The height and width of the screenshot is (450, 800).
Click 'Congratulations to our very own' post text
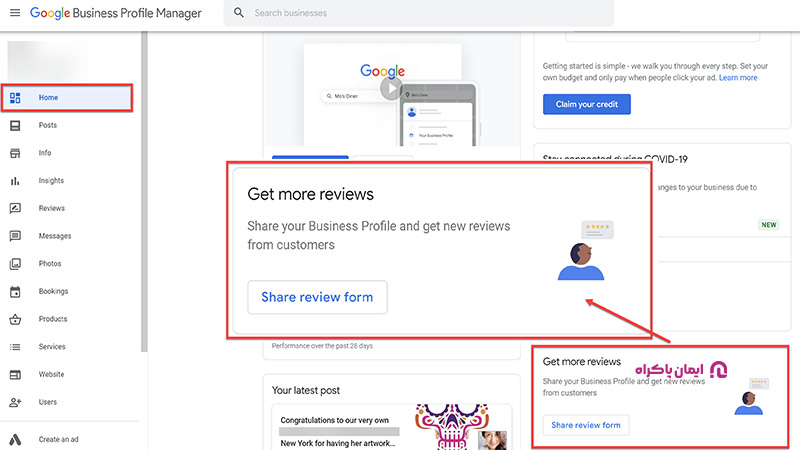[x=335, y=420]
